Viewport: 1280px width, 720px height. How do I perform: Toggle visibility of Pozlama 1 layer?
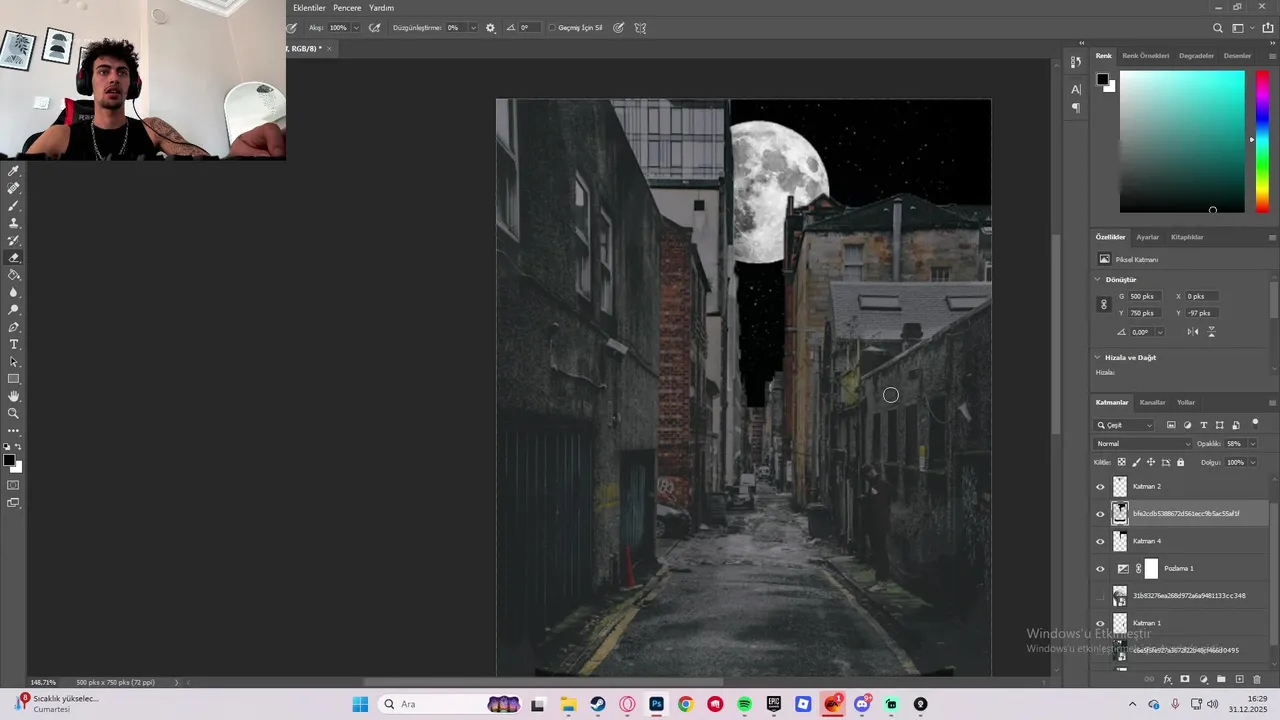1101,569
